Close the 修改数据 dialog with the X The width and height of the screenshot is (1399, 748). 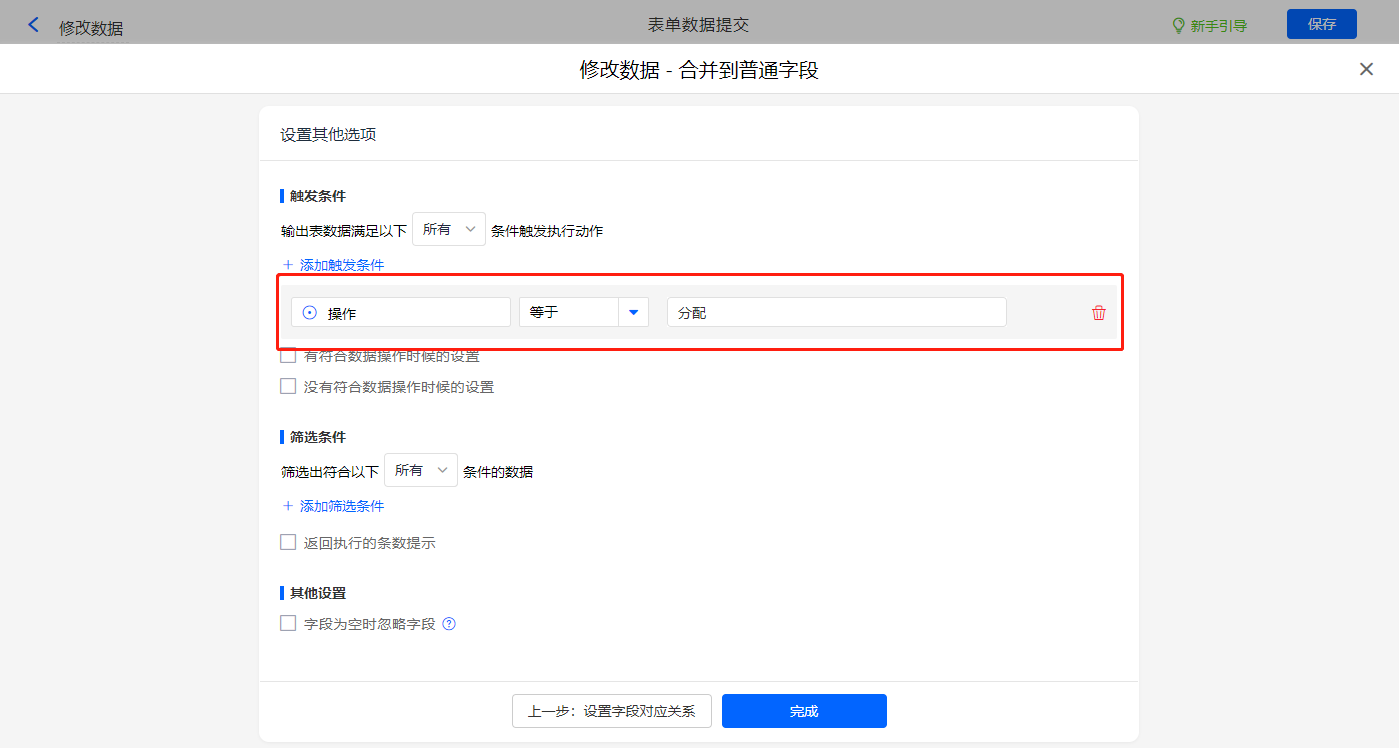click(1366, 69)
